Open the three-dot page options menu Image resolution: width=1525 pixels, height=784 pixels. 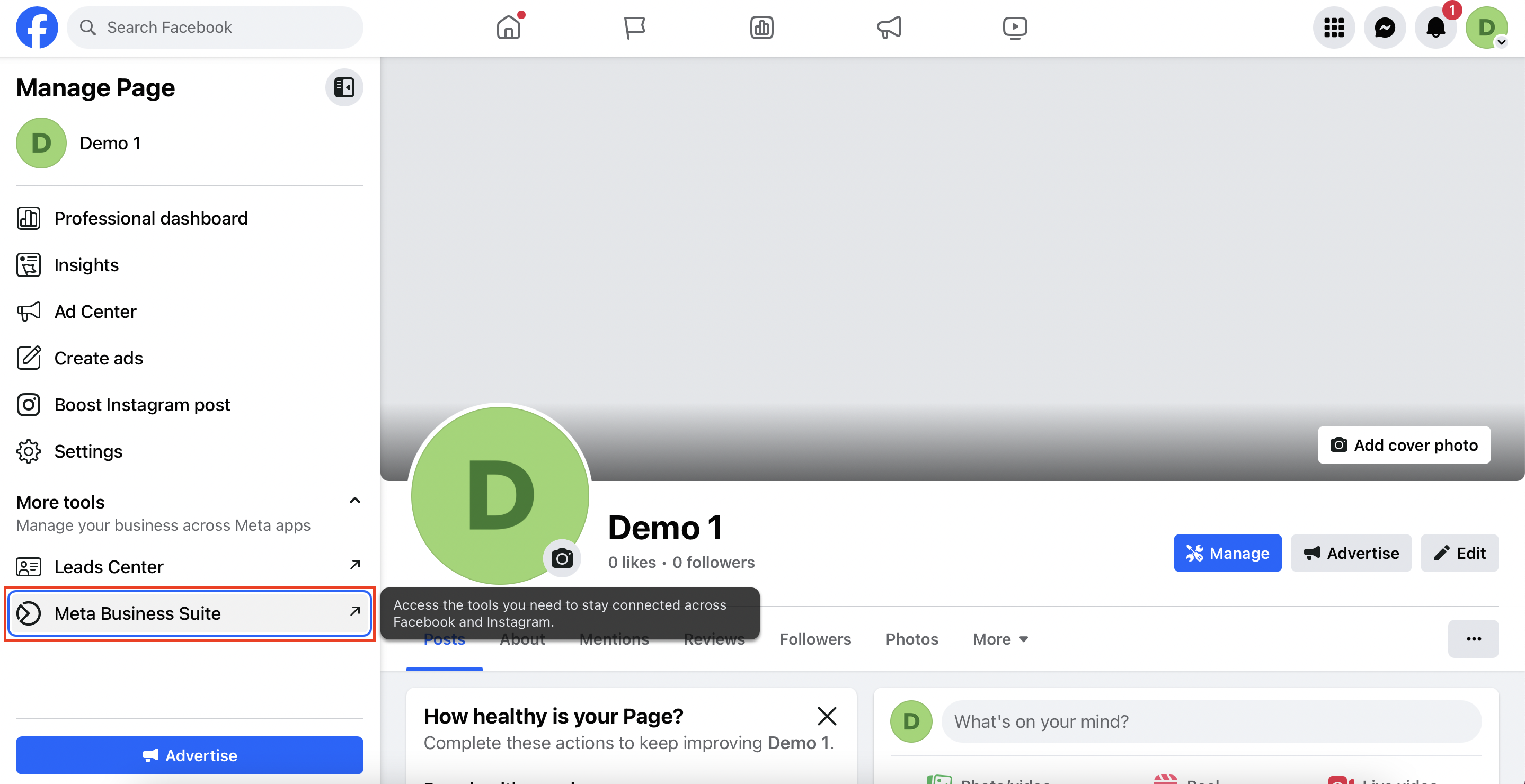click(1473, 639)
